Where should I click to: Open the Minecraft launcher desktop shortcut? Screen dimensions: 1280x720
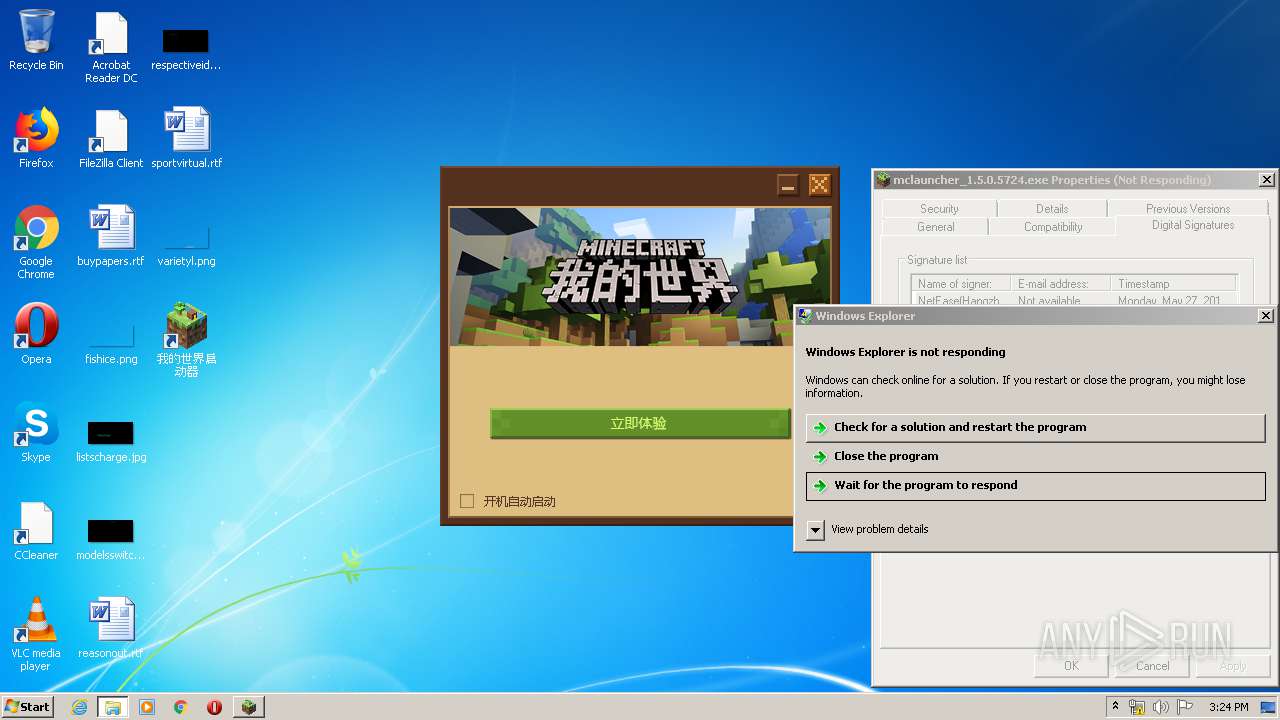(x=186, y=340)
